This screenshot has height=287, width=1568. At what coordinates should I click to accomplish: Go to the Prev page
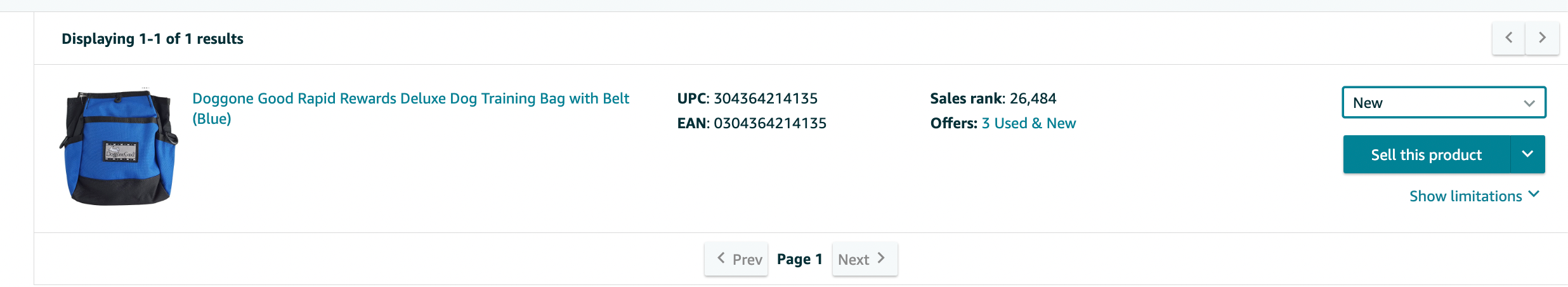pos(736,259)
